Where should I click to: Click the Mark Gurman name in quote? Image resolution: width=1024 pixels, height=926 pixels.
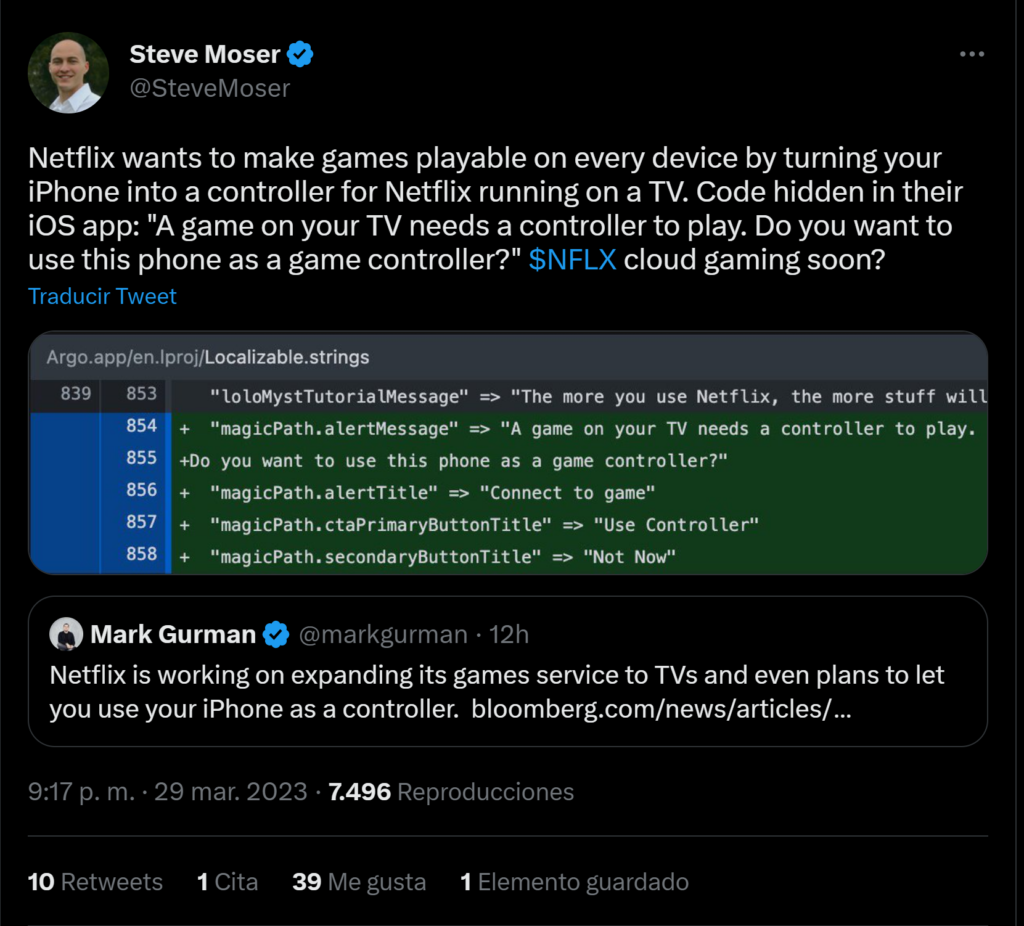pyautogui.click(x=173, y=634)
